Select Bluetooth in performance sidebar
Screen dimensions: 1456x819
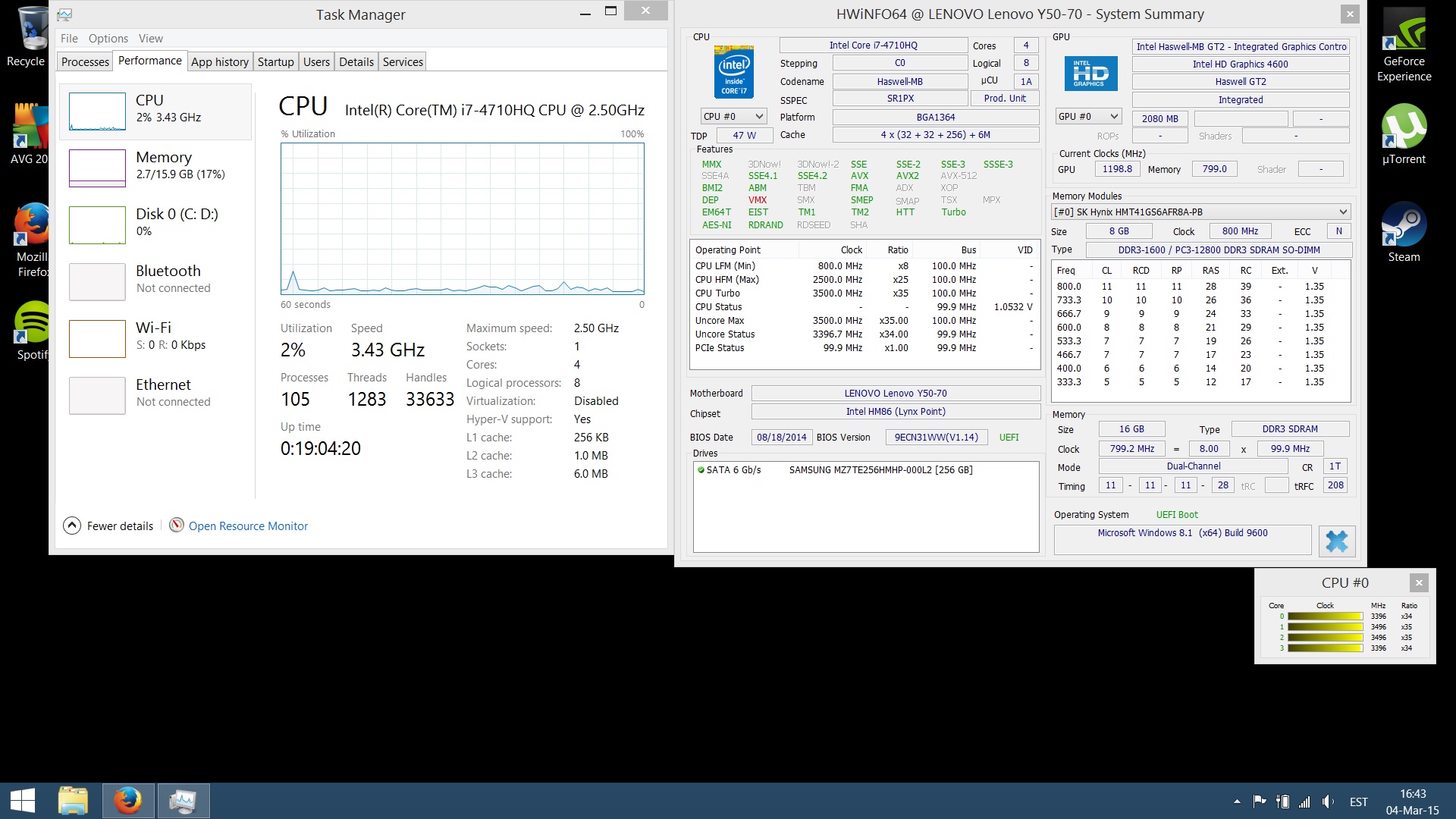point(155,281)
